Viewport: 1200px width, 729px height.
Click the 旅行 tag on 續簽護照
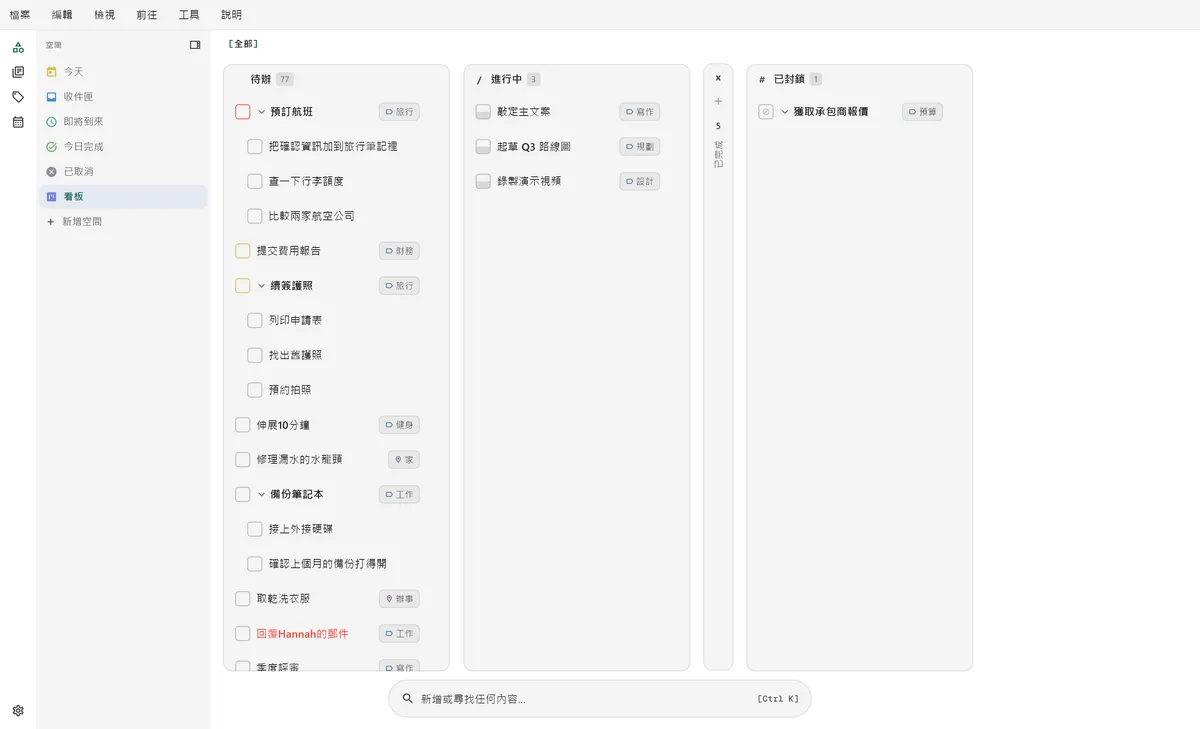tap(399, 286)
